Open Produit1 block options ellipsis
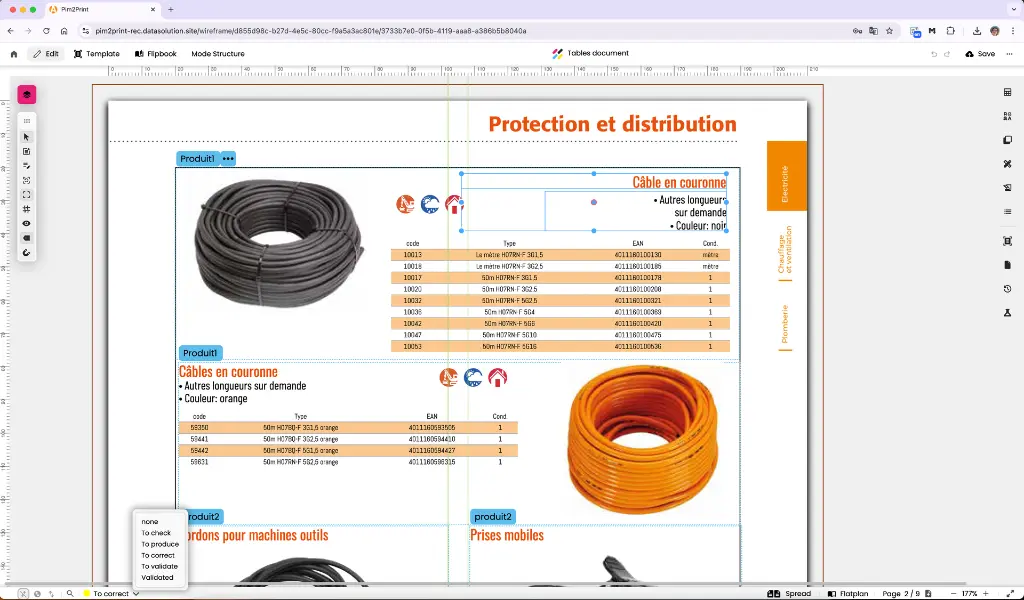The height and width of the screenshot is (600, 1024). (x=228, y=159)
